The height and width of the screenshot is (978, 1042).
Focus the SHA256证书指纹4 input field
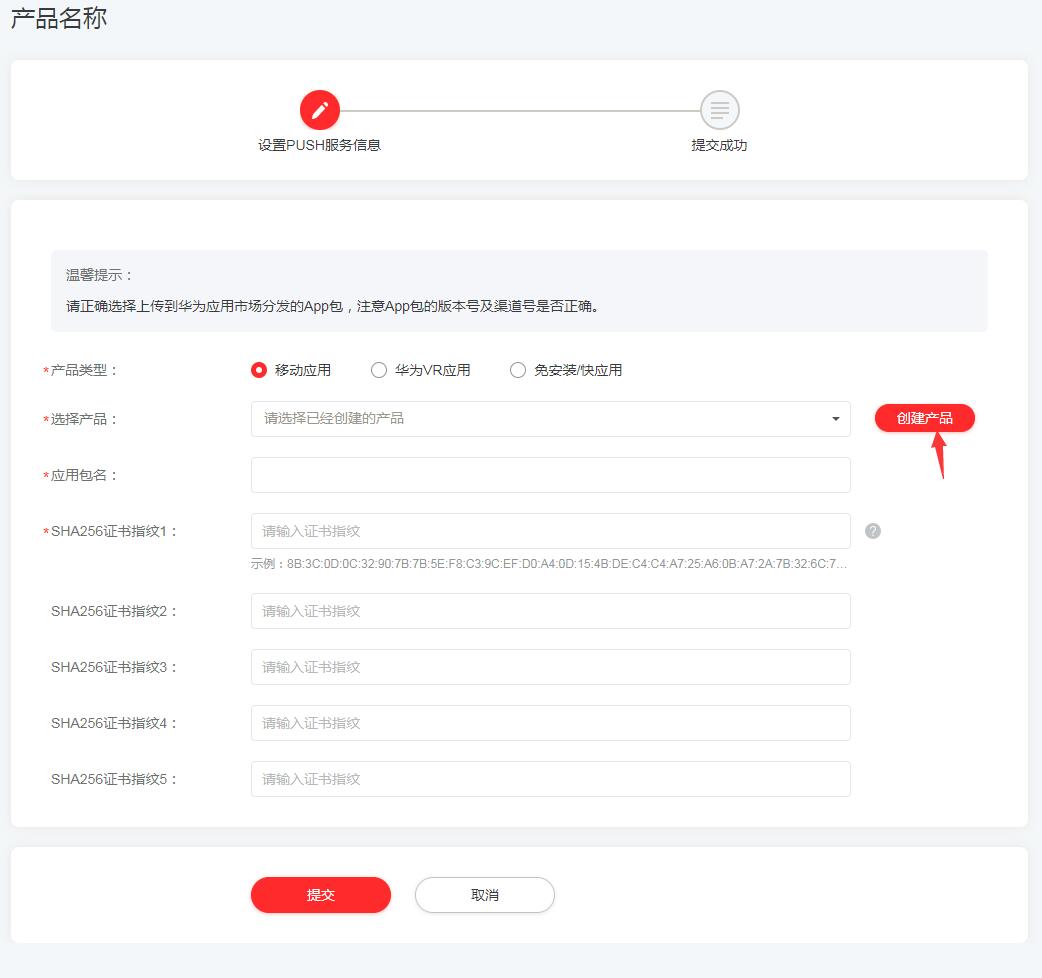[x=550, y=723]
